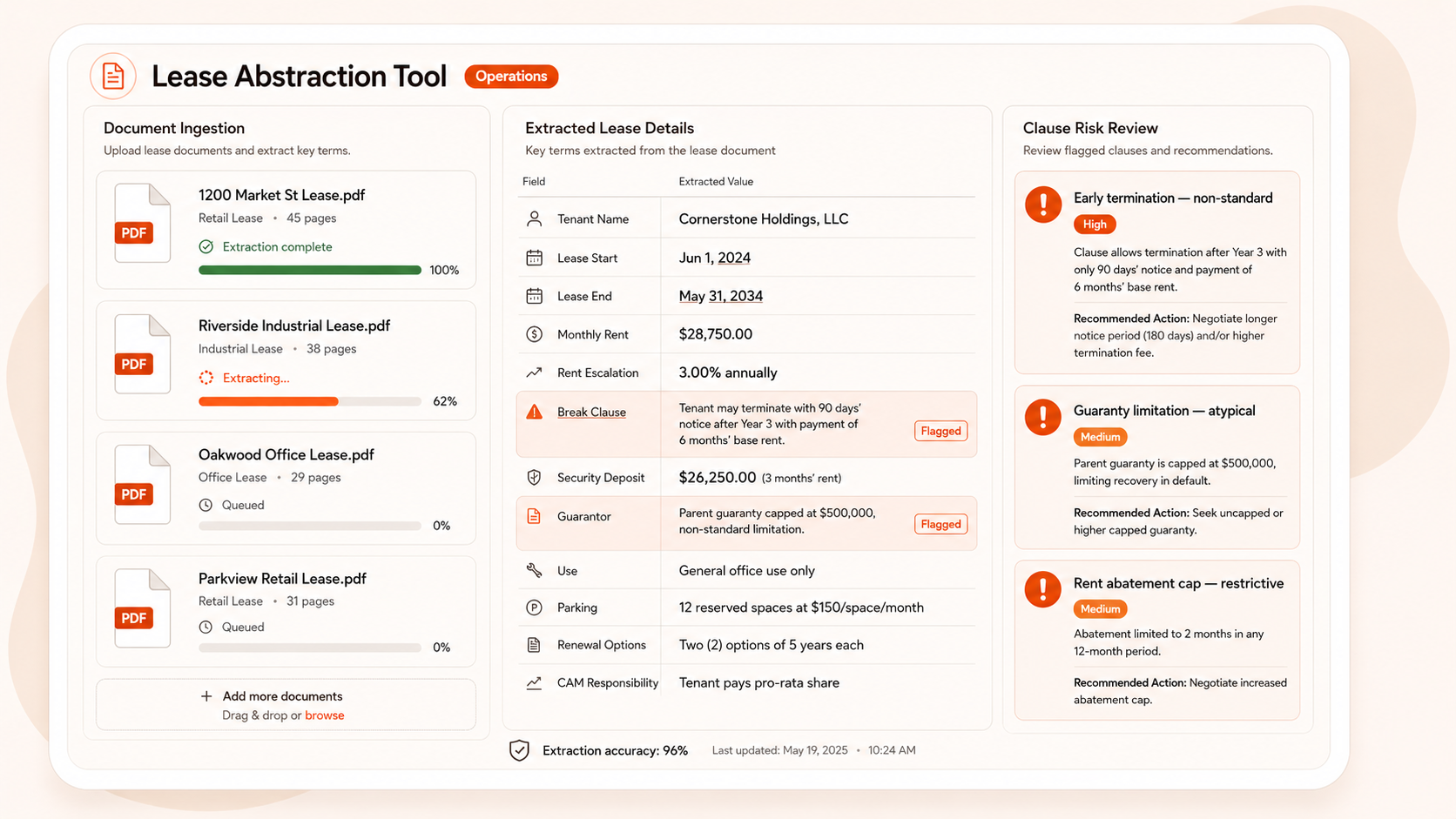
Task: Click the High risk badge
Action: point(1095,225)
